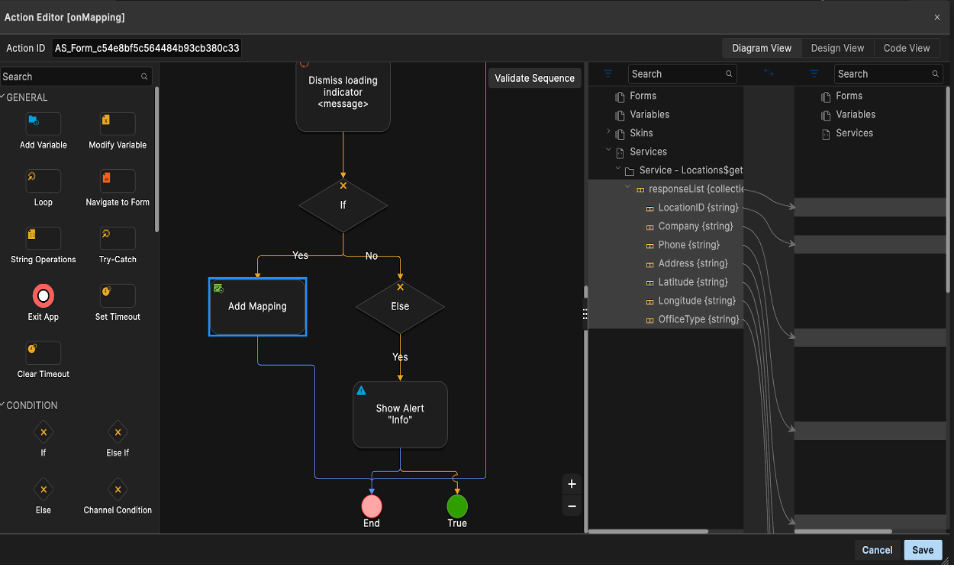
Task: Collapse the CONDITION actions section
Action: [4, 405]
